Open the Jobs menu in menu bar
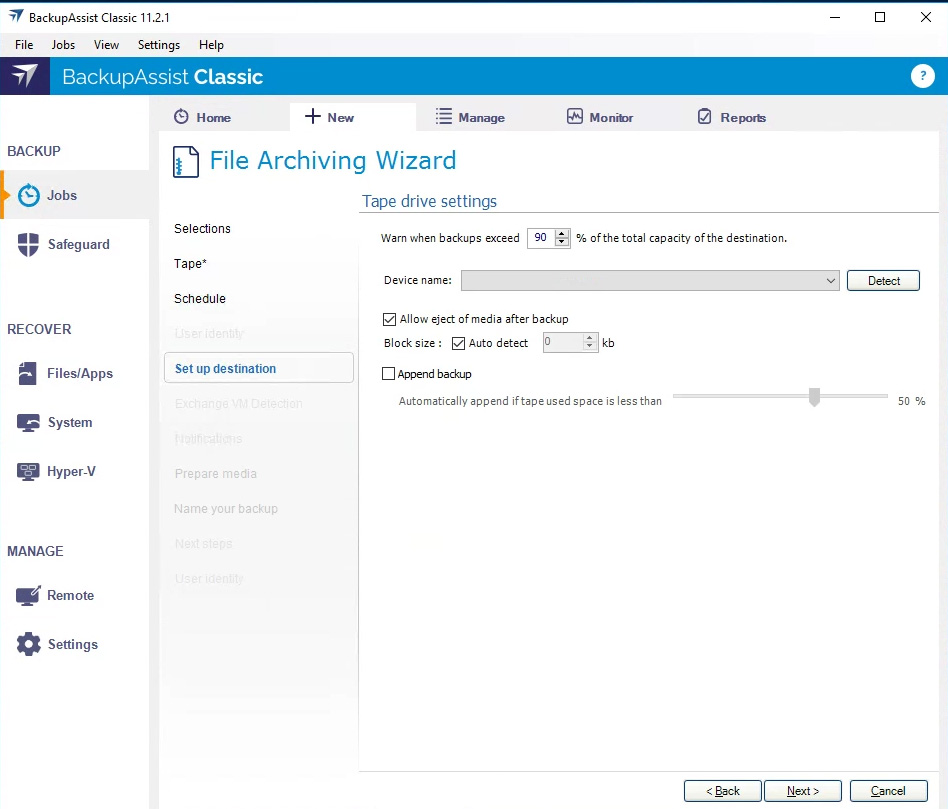Screen dimensions: 948x809 click(63, 45)
